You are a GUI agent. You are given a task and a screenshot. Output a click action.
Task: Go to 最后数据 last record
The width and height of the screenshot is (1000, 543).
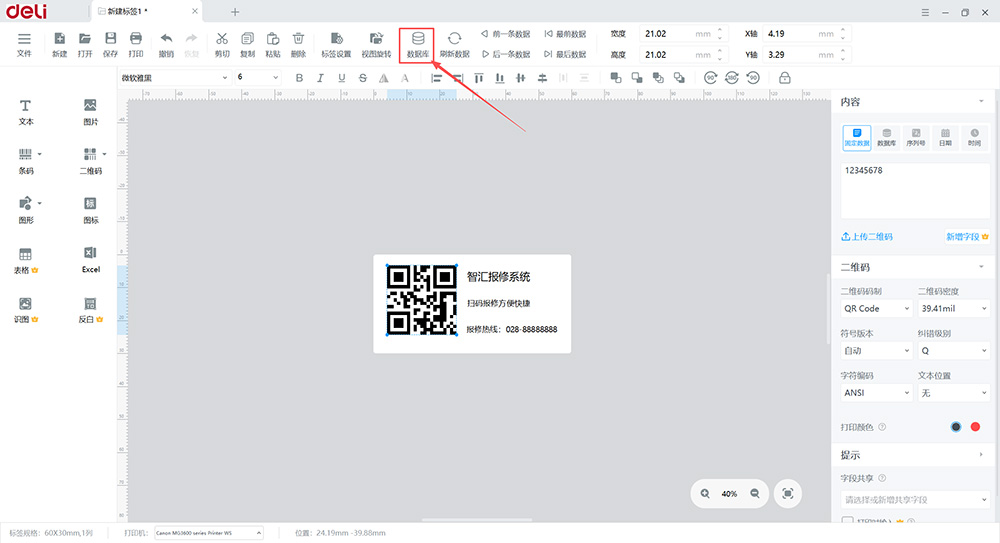point(565,54)
